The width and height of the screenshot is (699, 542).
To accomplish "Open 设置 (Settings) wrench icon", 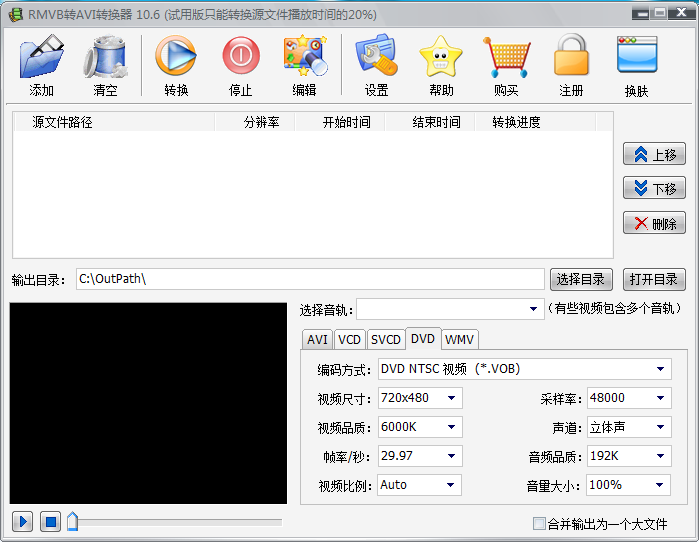I will tap(376, 56).
